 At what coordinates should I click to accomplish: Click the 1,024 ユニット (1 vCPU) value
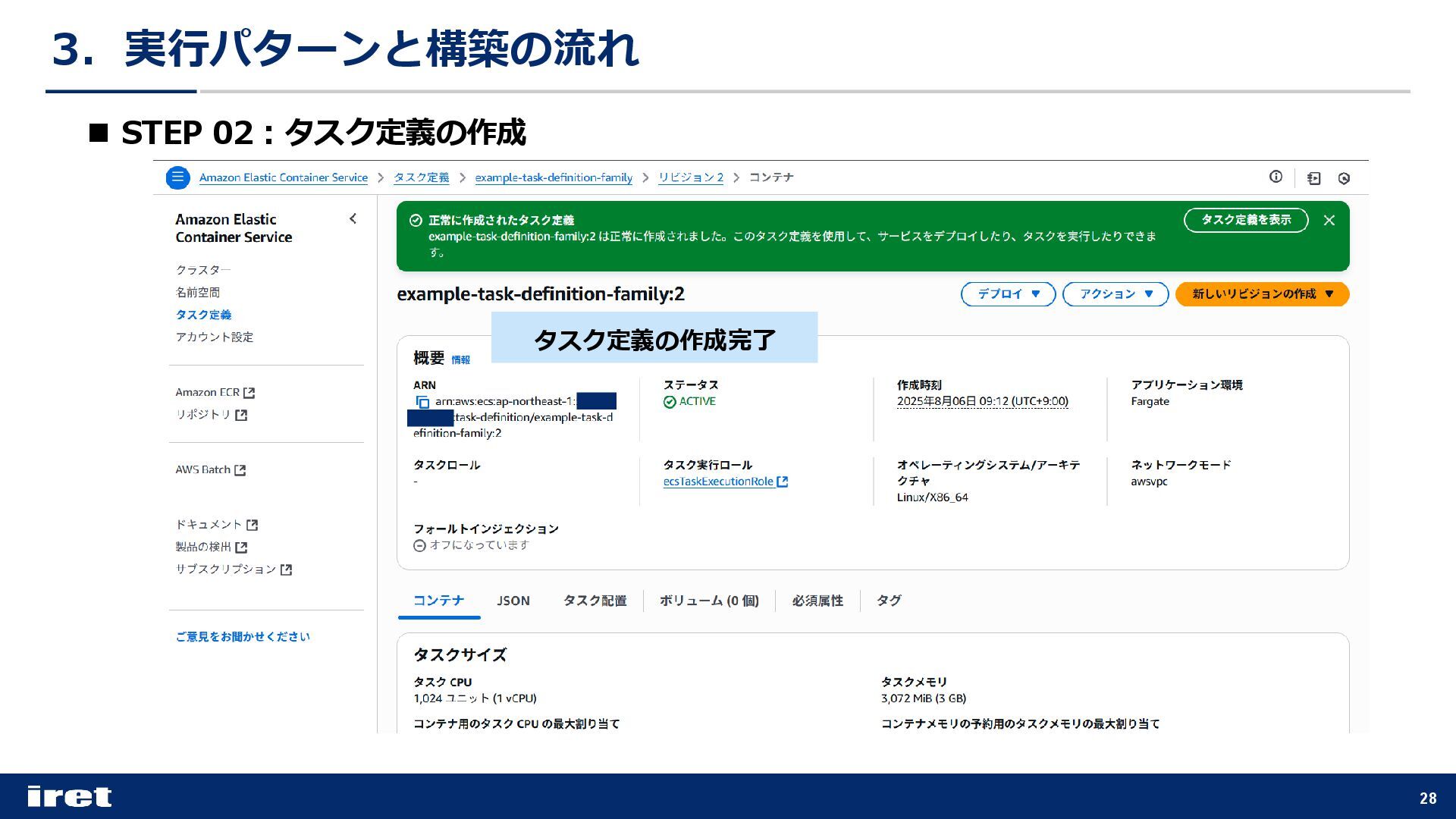[x=475, y=698]
